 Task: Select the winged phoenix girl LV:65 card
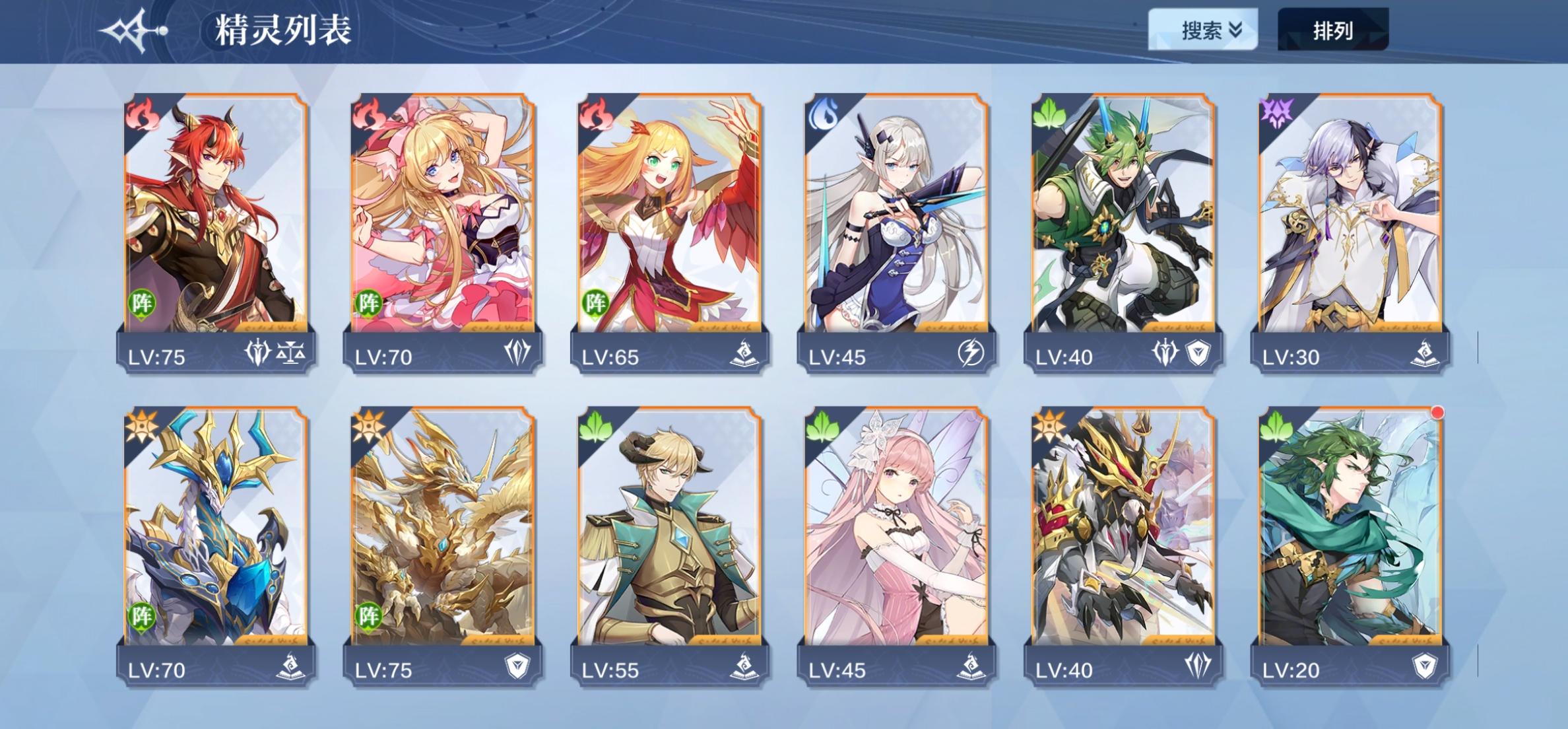point(669,233)
